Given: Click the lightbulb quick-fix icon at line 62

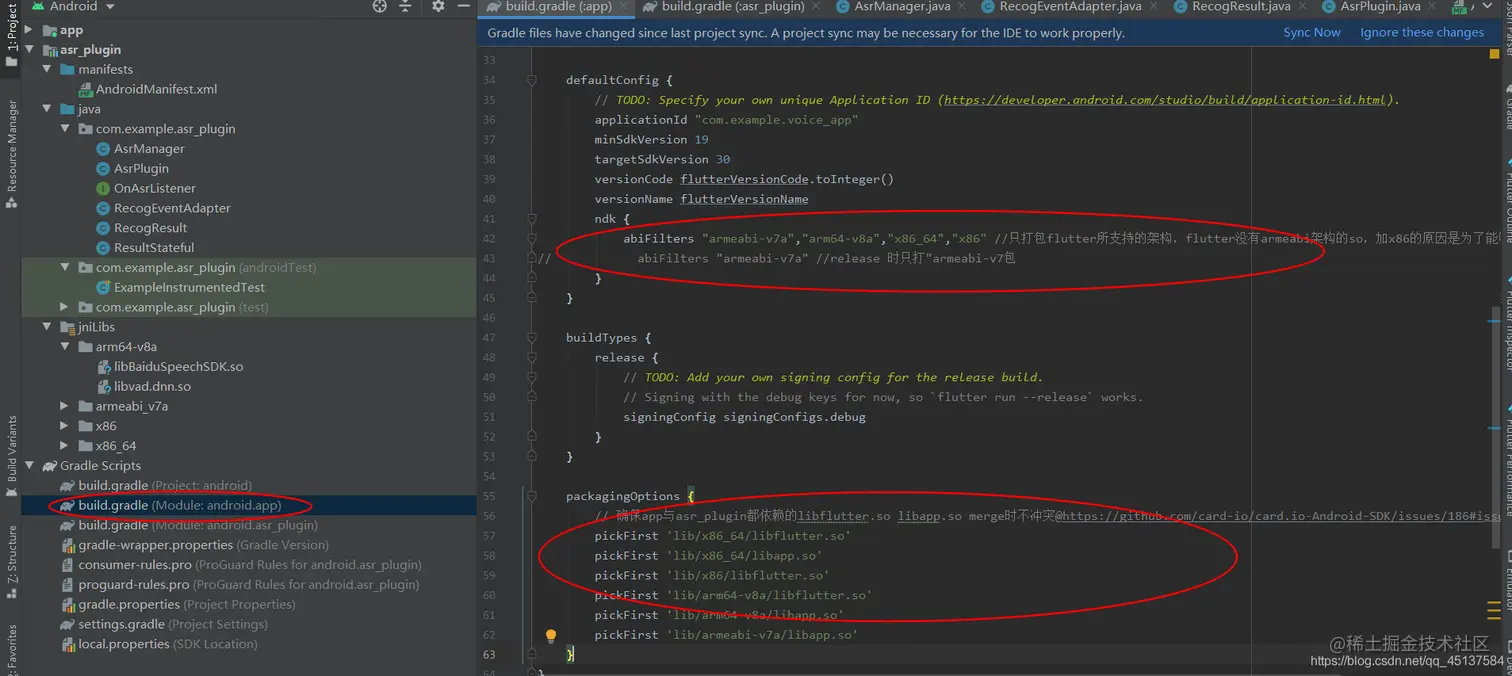Looking at the screenshot, I should coord(550,635).
